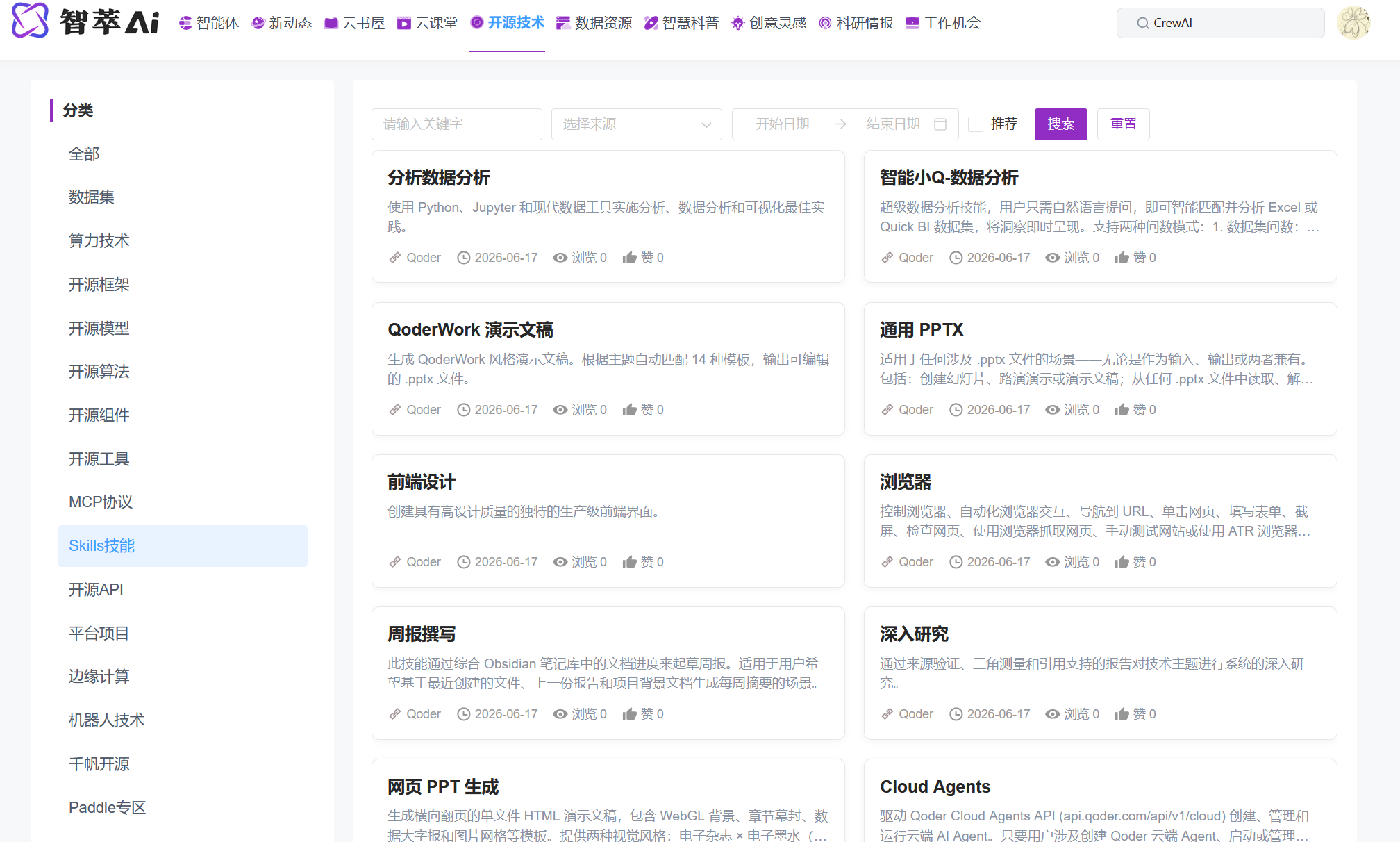This screenshot has width=1400, height=842.
Task: Like the 深入研究 card
Action: pyautogui.click(x=1122, y=714)
